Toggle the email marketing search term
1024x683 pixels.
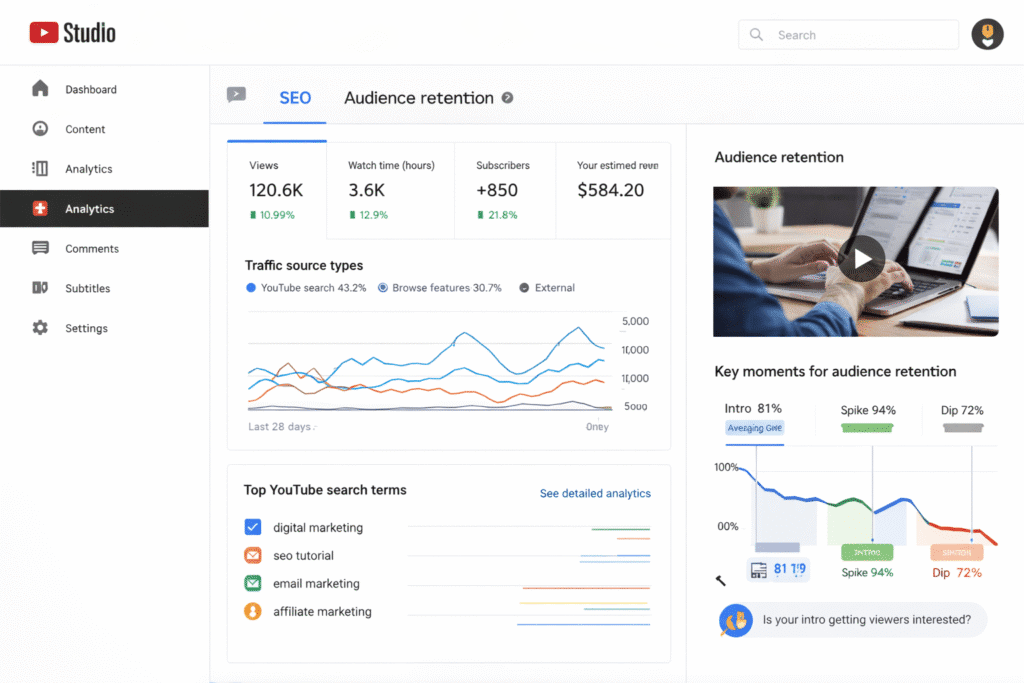(253, 583)
